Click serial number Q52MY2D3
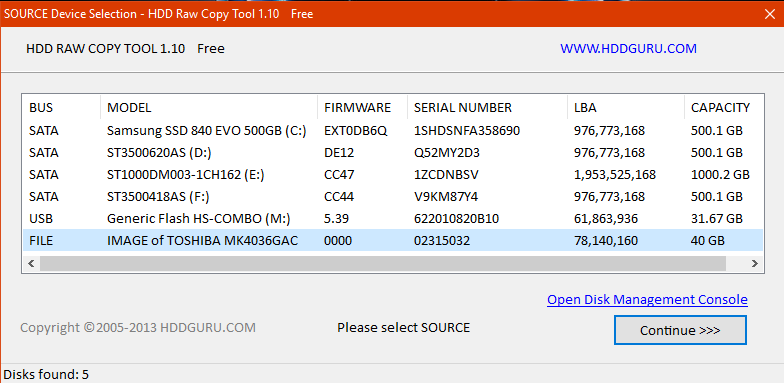Viewport: 784px width, 383px height. [447, 152]
